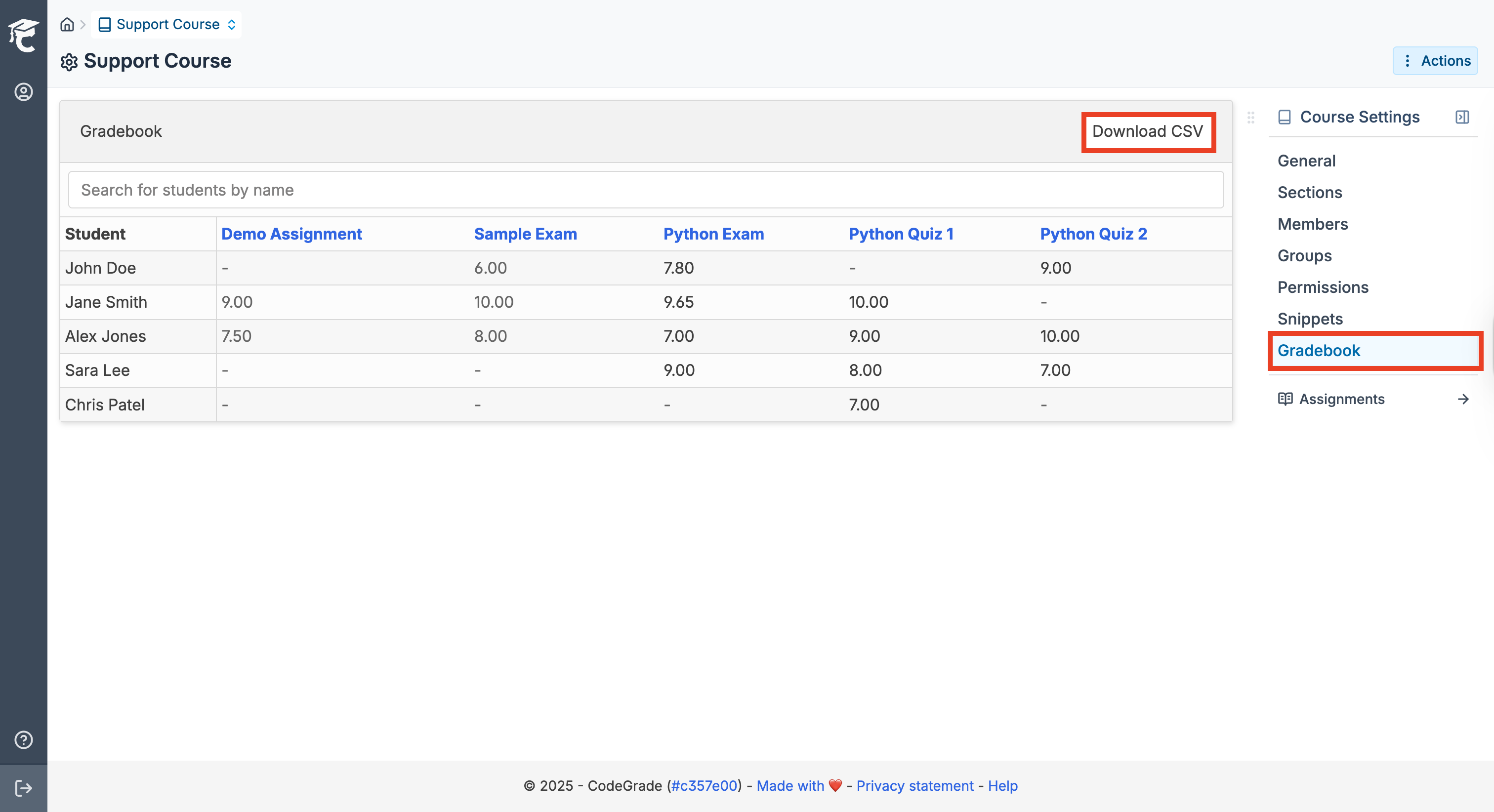Open the user profile icon in sidebar

[x=23, y=92]
